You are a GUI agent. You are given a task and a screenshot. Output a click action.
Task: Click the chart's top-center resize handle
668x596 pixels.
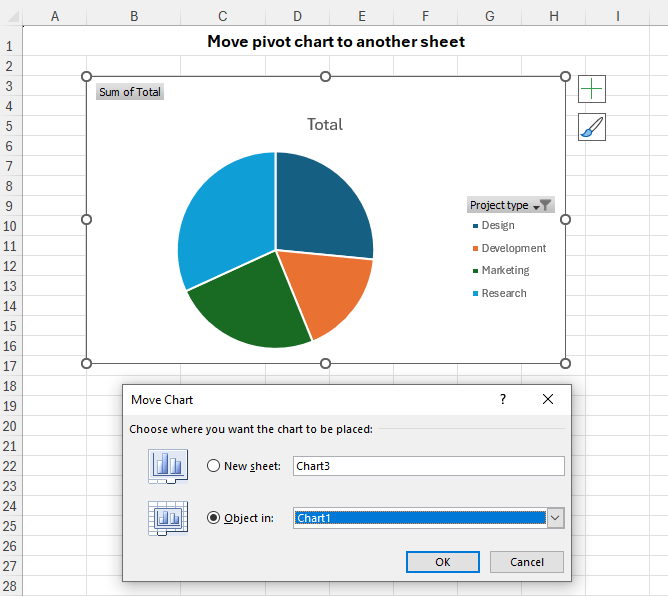(x=325, y=76)
